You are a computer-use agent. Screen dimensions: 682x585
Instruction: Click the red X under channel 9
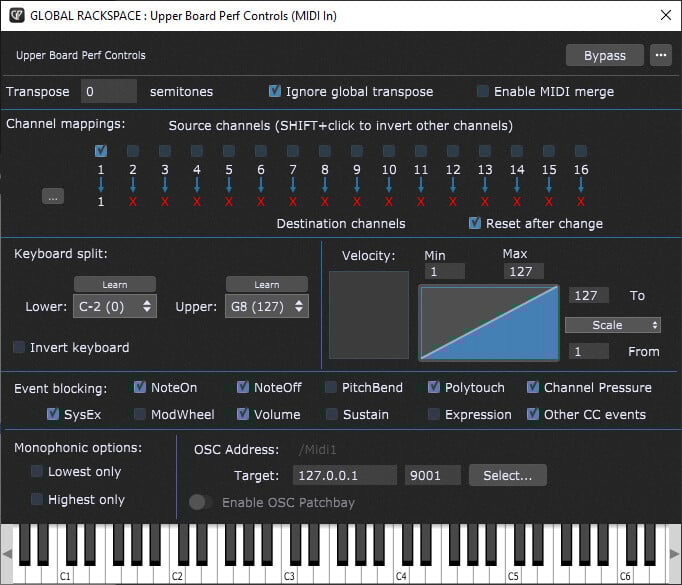click(357, 202)
